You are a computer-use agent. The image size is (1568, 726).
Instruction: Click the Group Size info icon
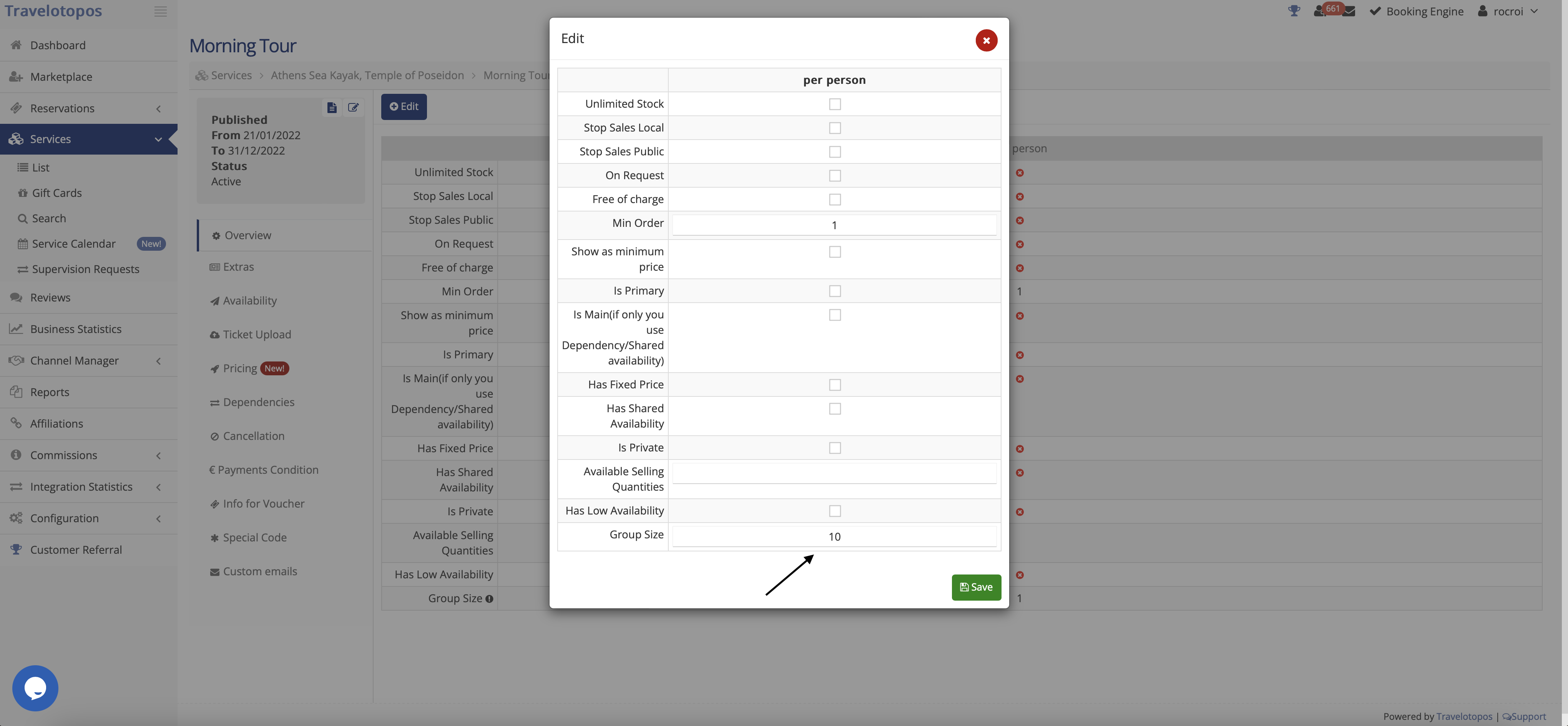pyautogui.click(x=489, y=599)
